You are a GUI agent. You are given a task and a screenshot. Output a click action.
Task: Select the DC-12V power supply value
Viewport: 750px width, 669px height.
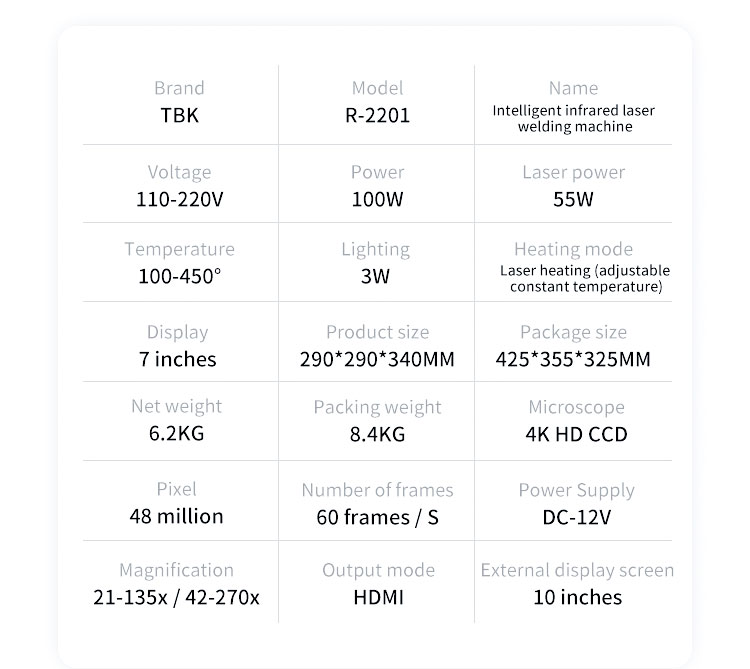tap(576, 517)
